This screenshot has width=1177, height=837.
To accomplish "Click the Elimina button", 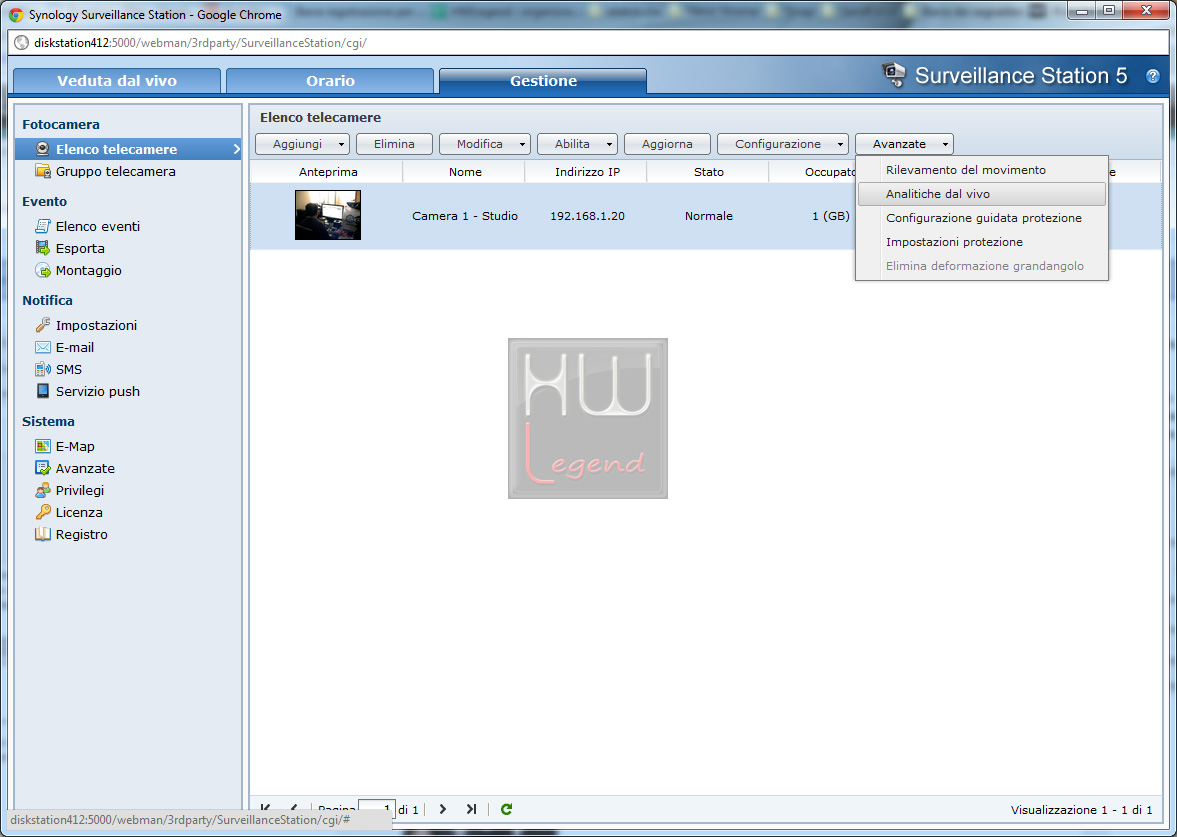I will point(394,144).
